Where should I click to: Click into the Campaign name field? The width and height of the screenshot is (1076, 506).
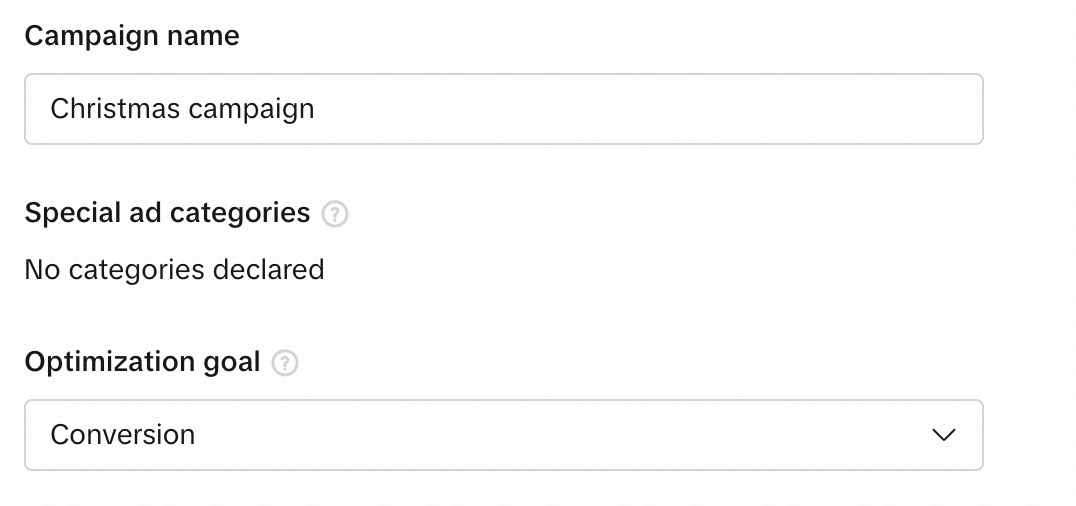coord(503,108)
